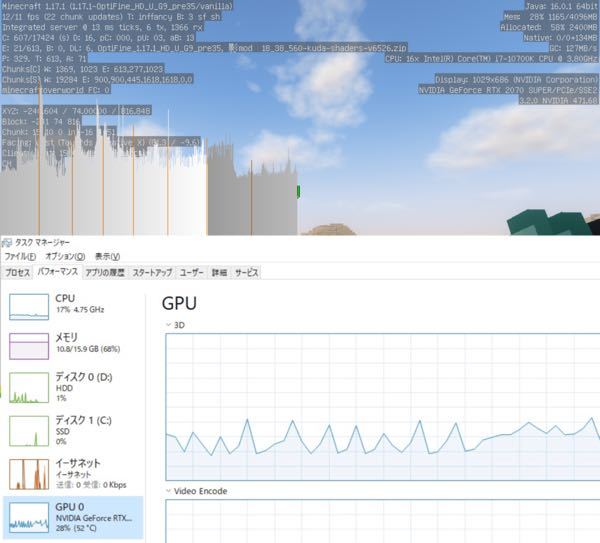Image resolution: width=600 pixels, height=543 pixels.
Task: Select the CPU mini graph thumbnail
Action: pyautogui.click(x=29, y=307)
